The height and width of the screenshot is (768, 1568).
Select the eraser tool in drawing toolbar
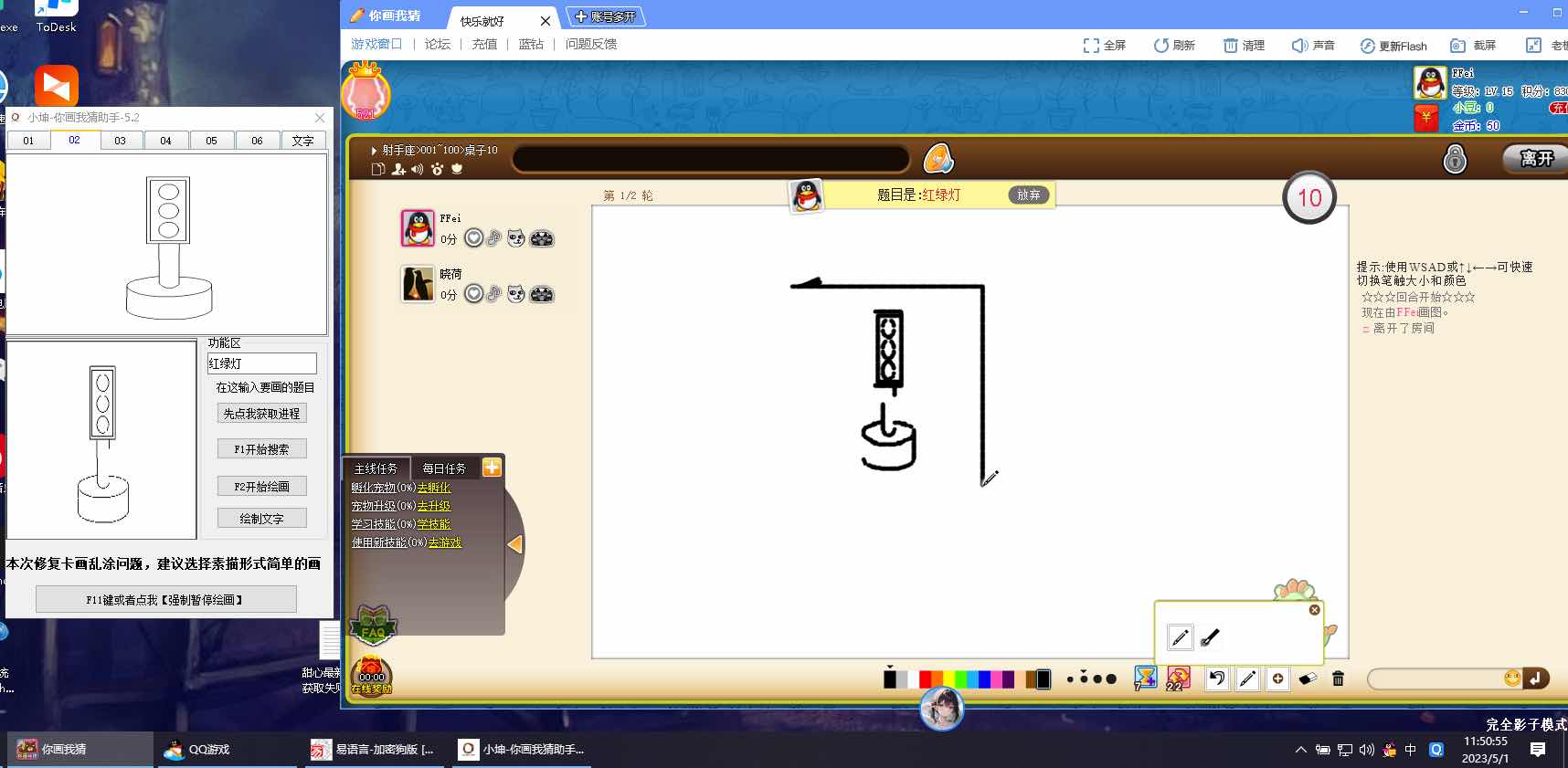1308,679
